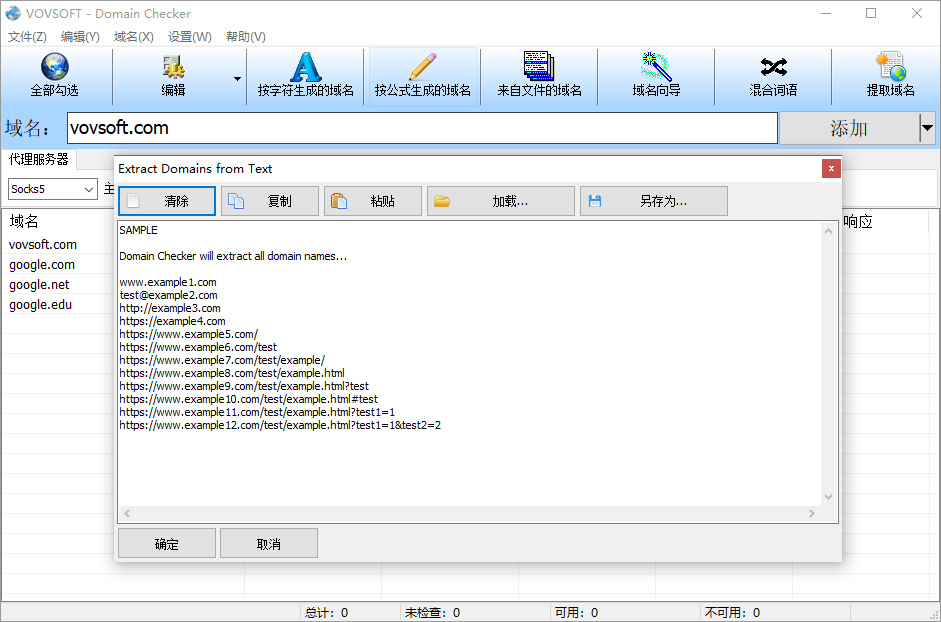Close the Extract Domains from Text dialog
The width and height of the screenshot is (941, 622).
(x=831, y=169)
